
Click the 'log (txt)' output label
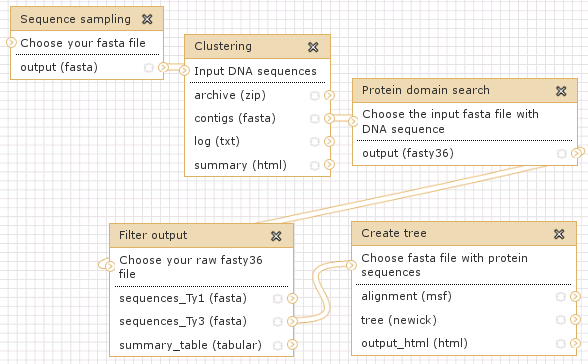pyautogui.click(x=217, y=141)
